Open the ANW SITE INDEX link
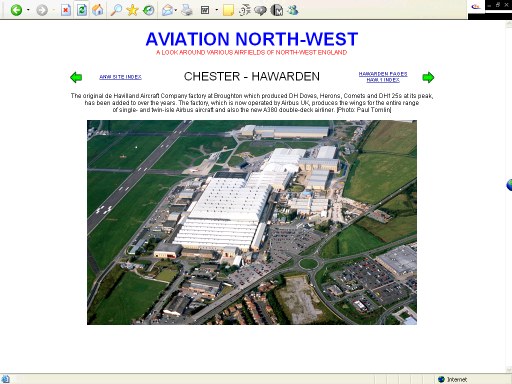The image size is (512, 384). (120, 77)
